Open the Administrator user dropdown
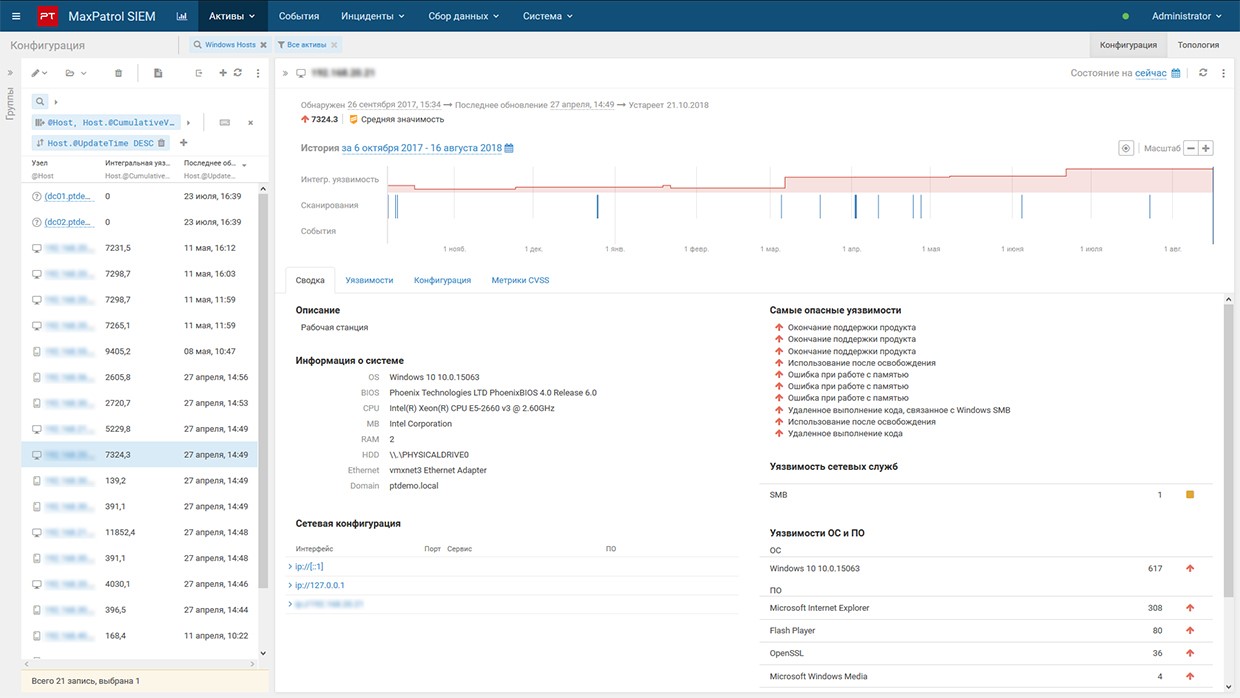 pos(1186,16)
